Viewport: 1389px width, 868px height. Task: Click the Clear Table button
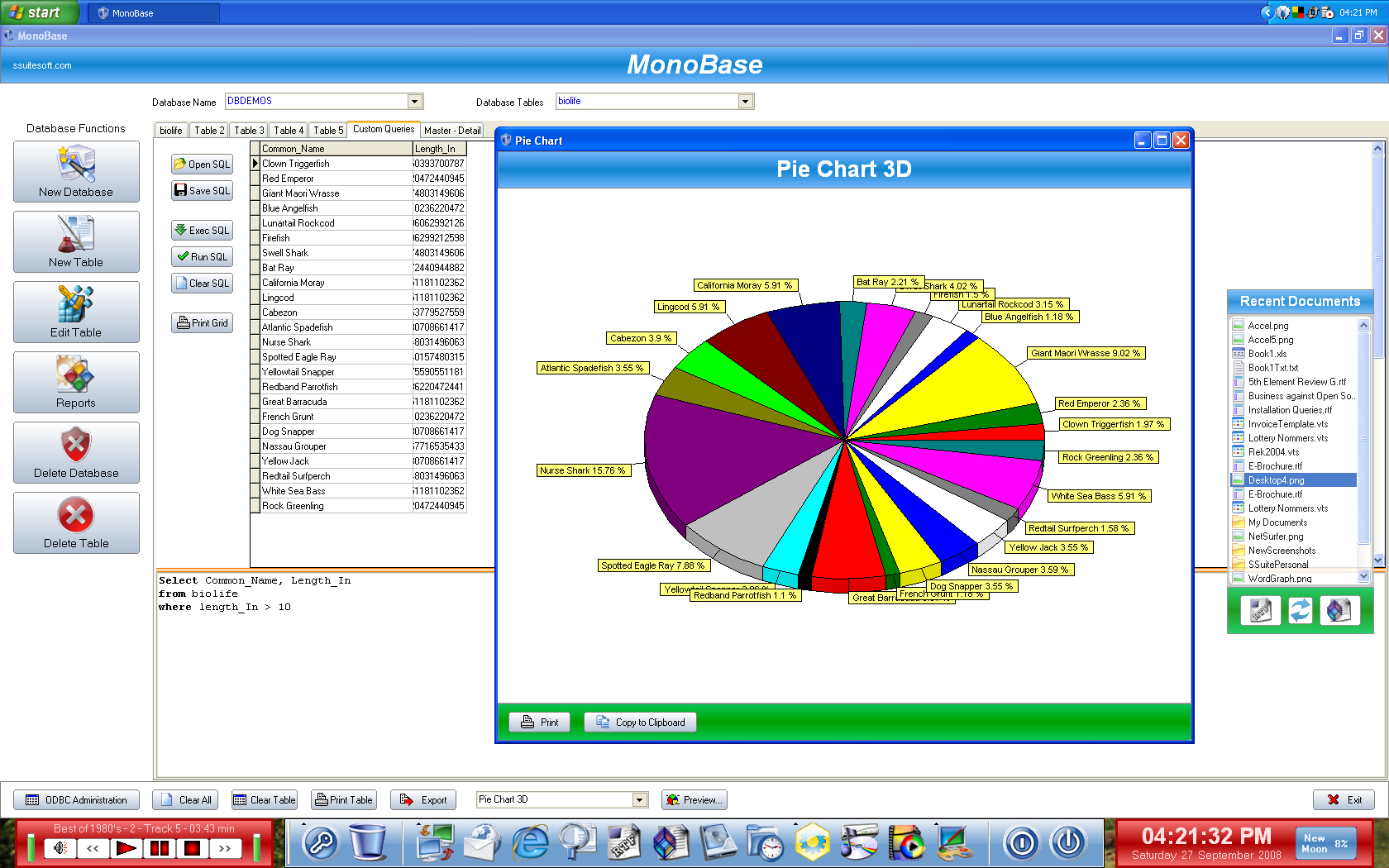[264, 800]
